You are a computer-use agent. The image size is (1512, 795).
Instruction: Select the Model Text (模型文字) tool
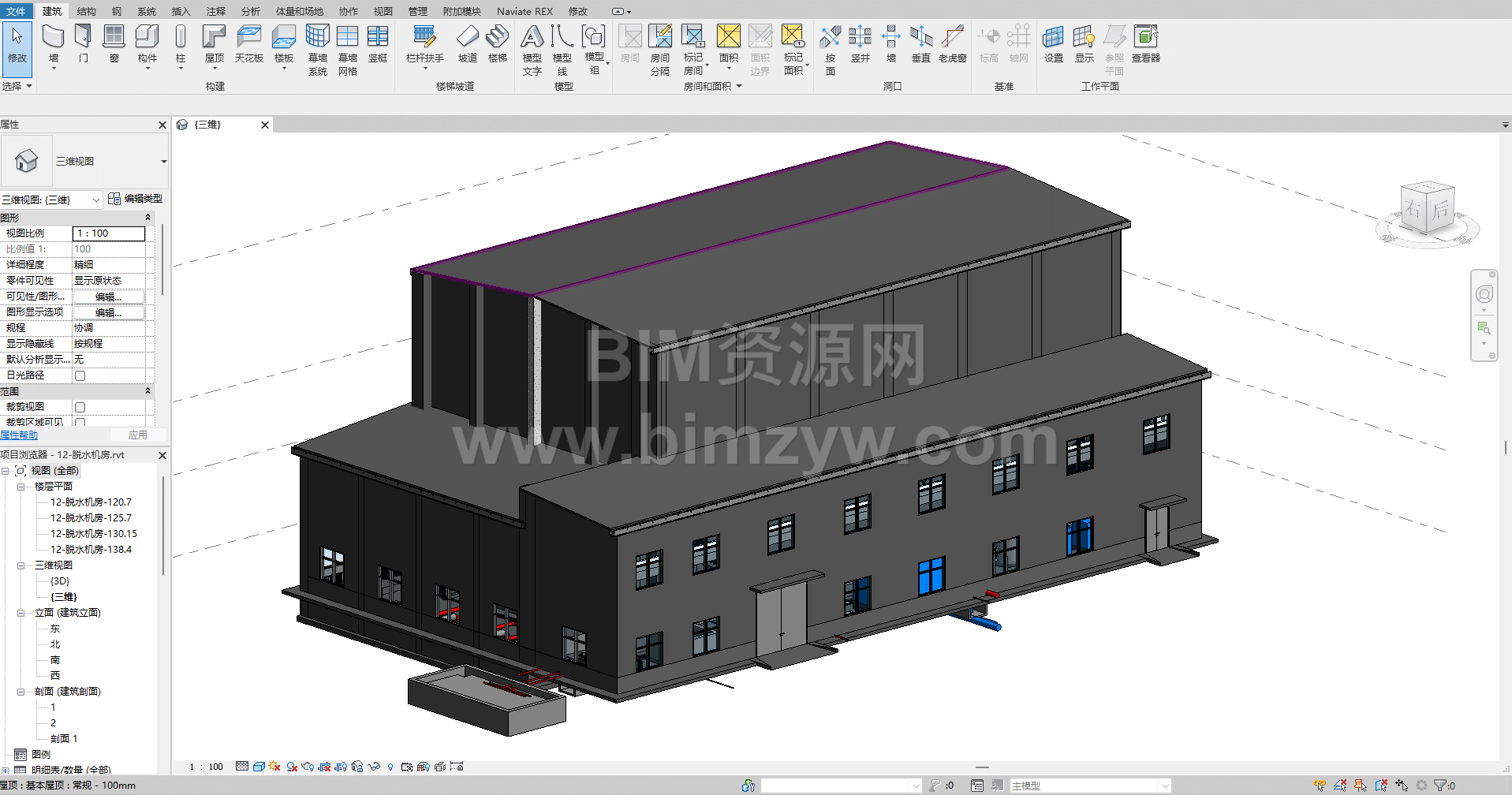point(532,50)
